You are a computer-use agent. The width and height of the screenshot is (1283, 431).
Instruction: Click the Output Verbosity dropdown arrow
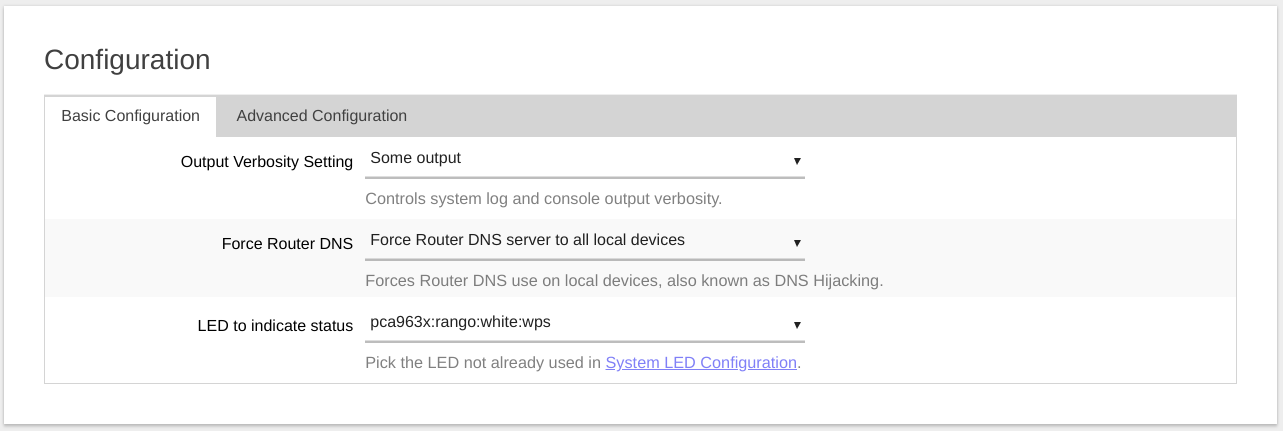(x=797, y=160)
